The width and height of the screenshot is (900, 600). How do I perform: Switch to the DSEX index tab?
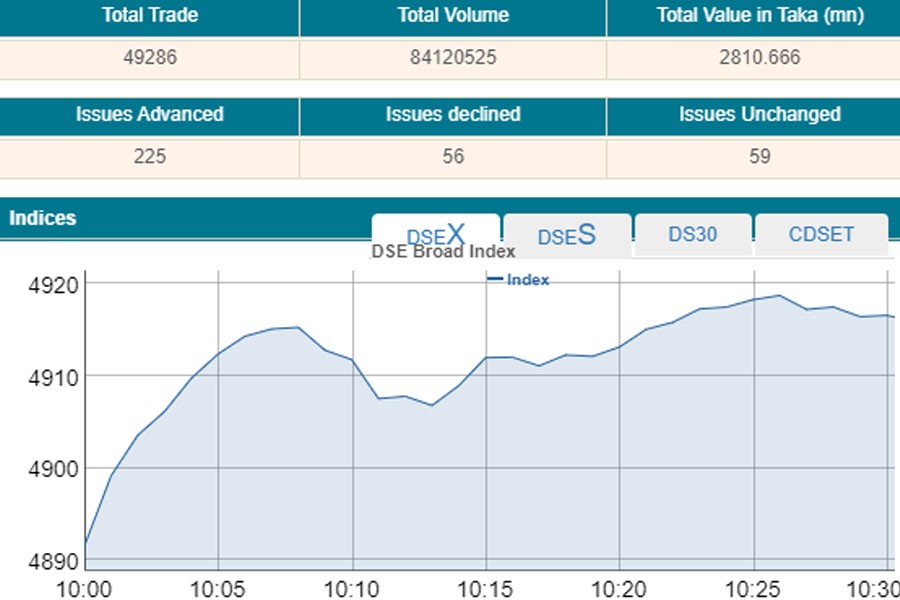click(435, 235)
